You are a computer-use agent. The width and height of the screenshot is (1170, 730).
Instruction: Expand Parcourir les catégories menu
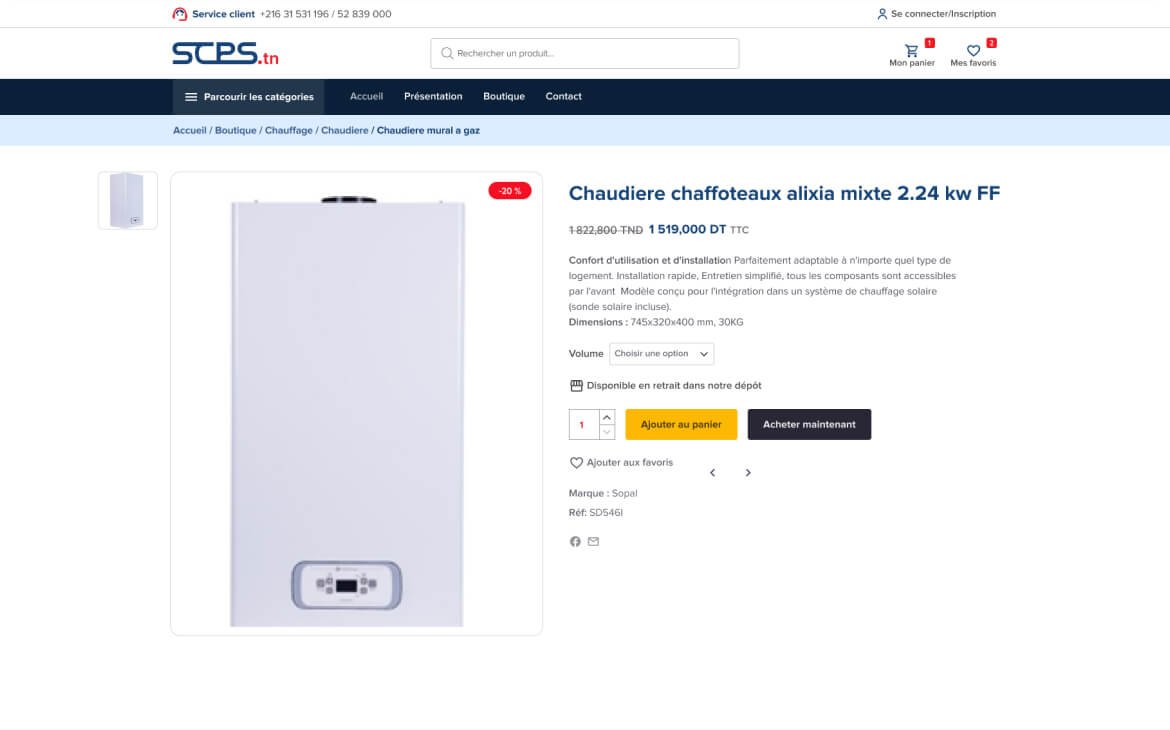248,97
